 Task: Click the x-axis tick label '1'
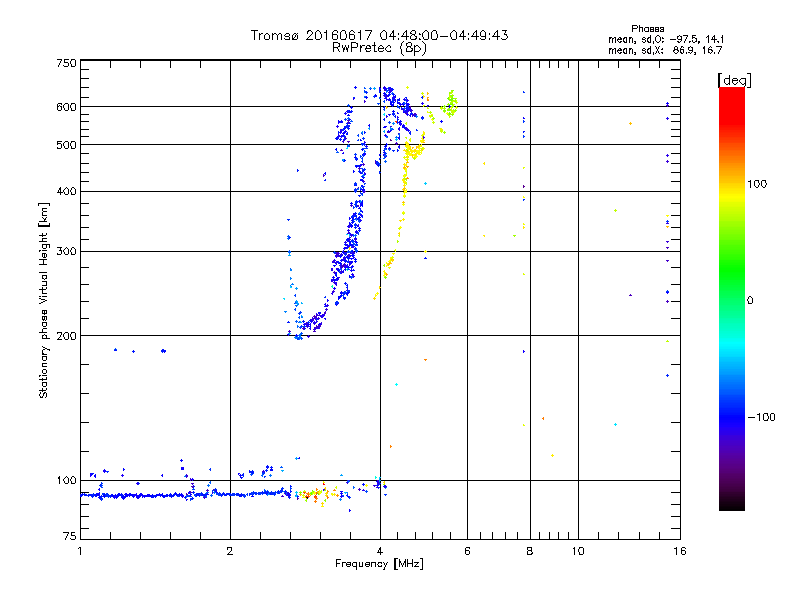pos(80,551)
